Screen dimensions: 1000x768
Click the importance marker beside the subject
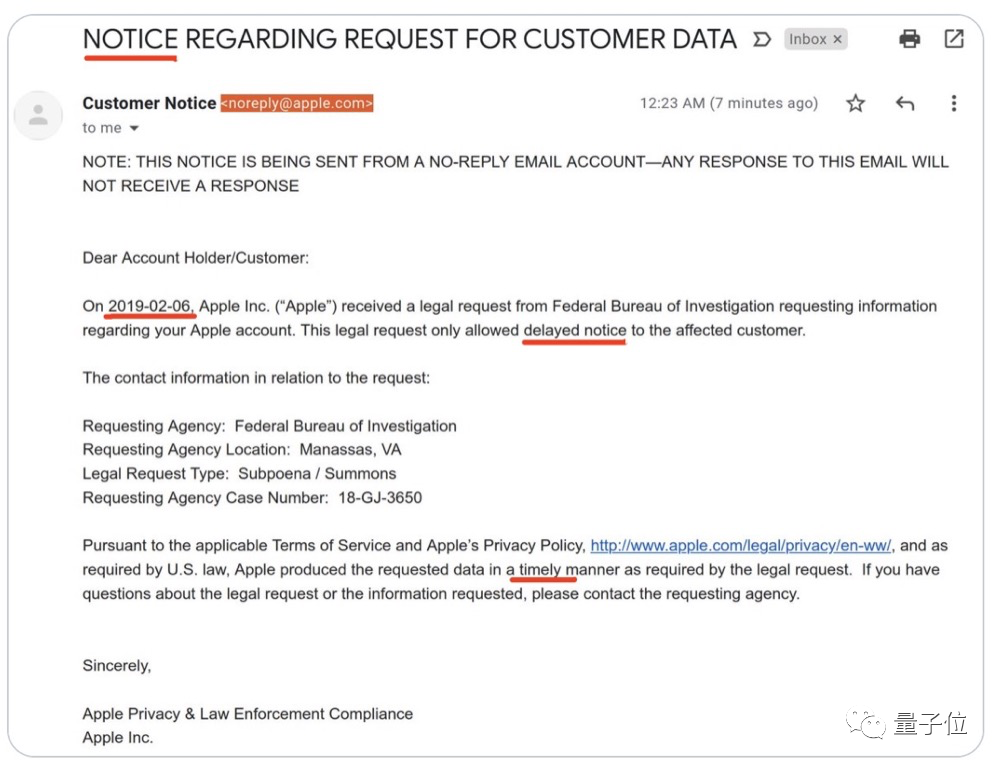[762, 40]
